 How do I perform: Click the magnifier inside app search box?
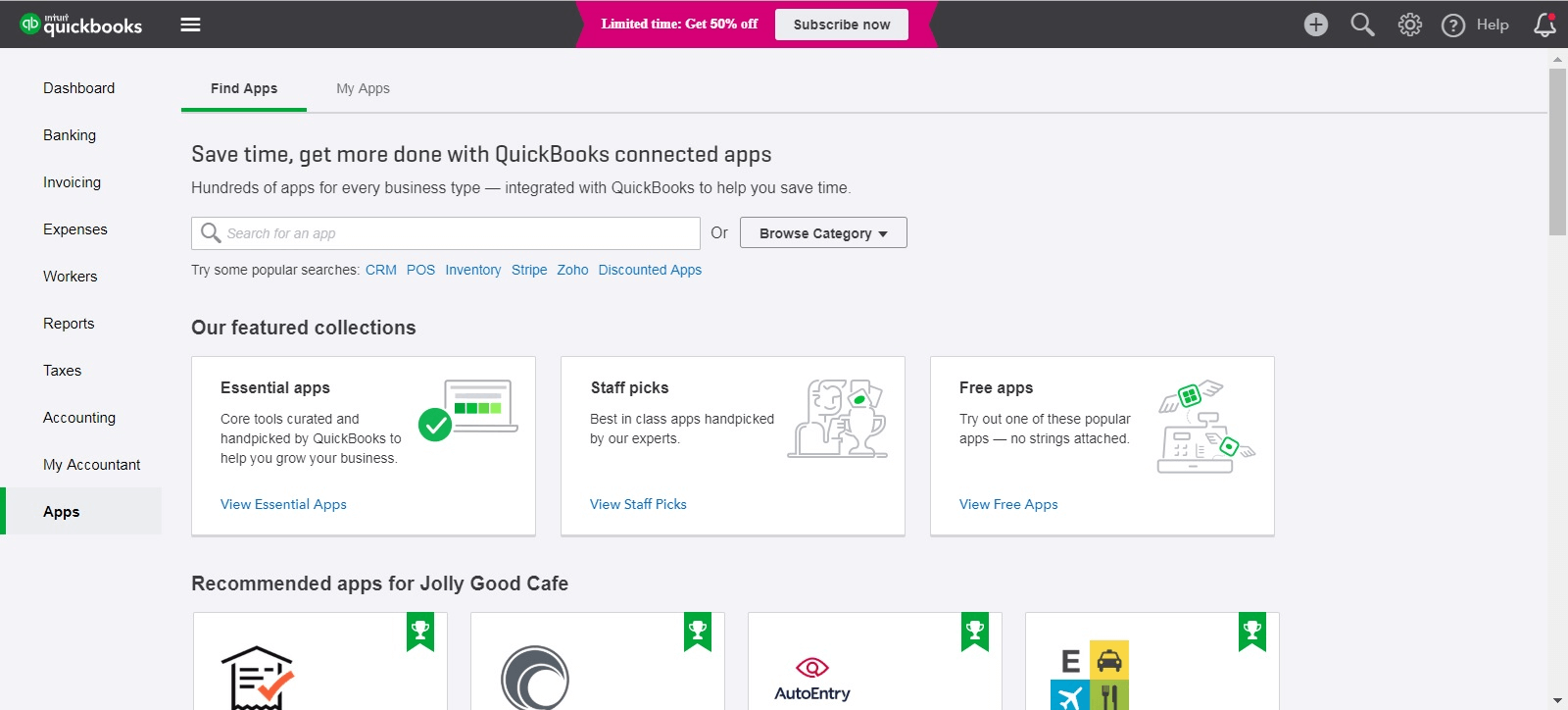click(x=210, y=232)
